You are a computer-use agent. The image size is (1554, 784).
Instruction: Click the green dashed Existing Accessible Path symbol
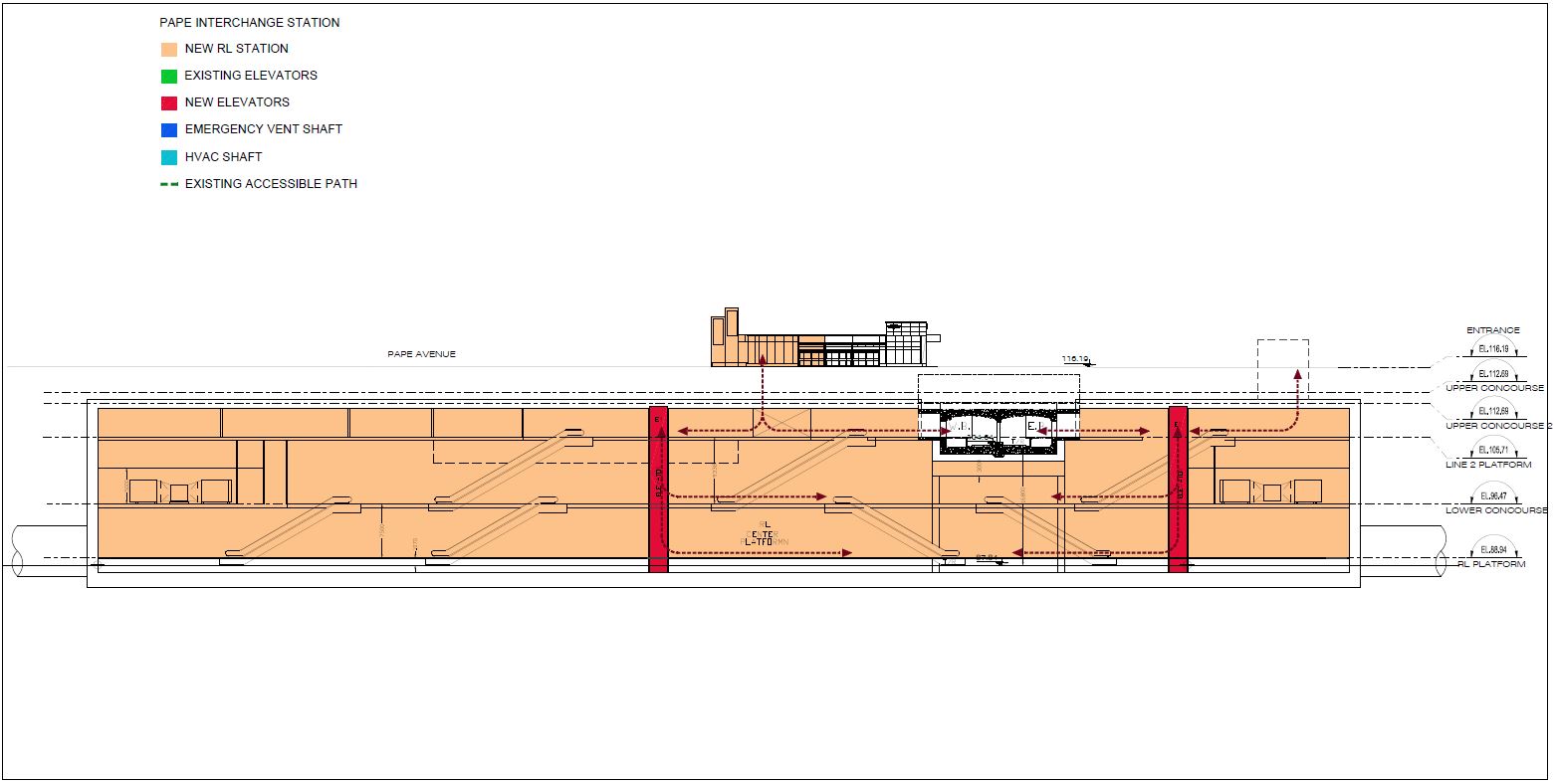(x=168, y=184)
